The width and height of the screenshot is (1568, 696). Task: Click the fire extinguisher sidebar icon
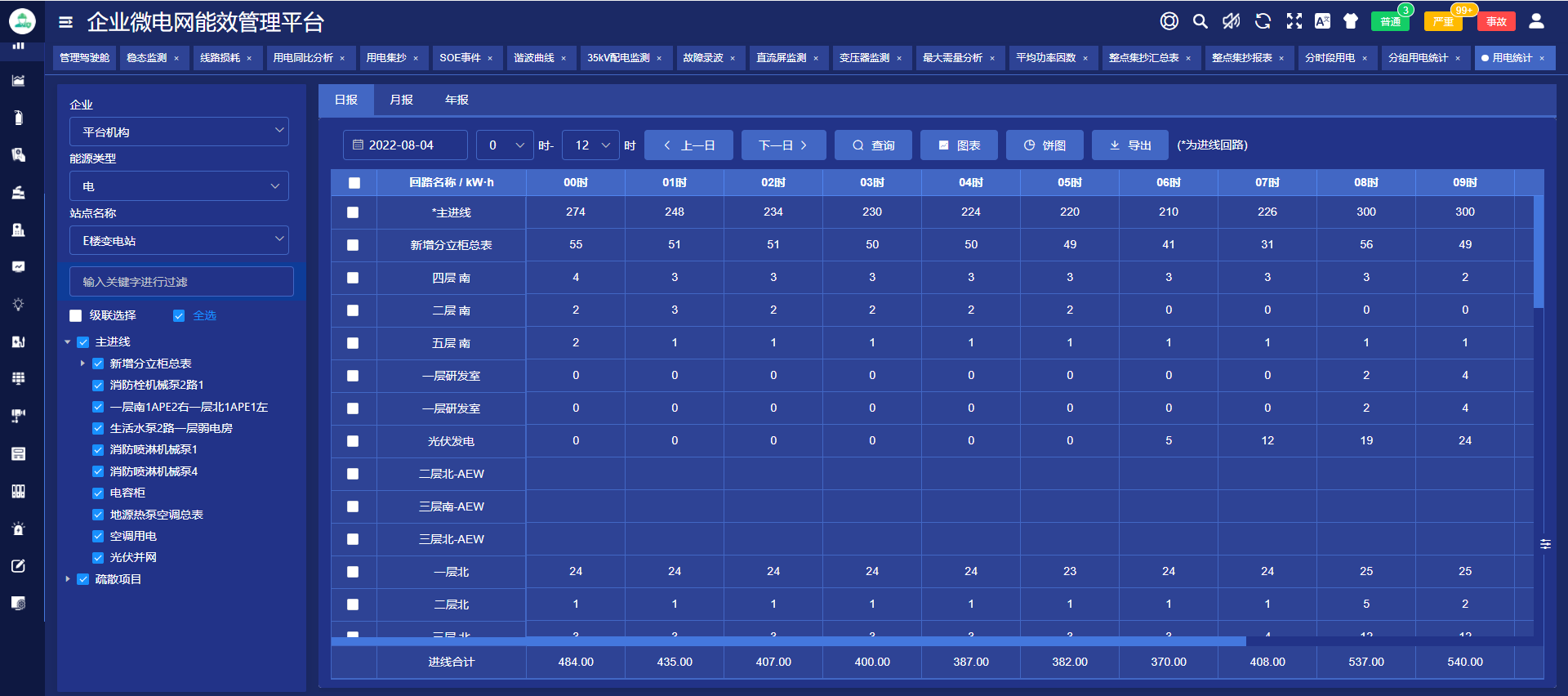click(x=18, y=118)
